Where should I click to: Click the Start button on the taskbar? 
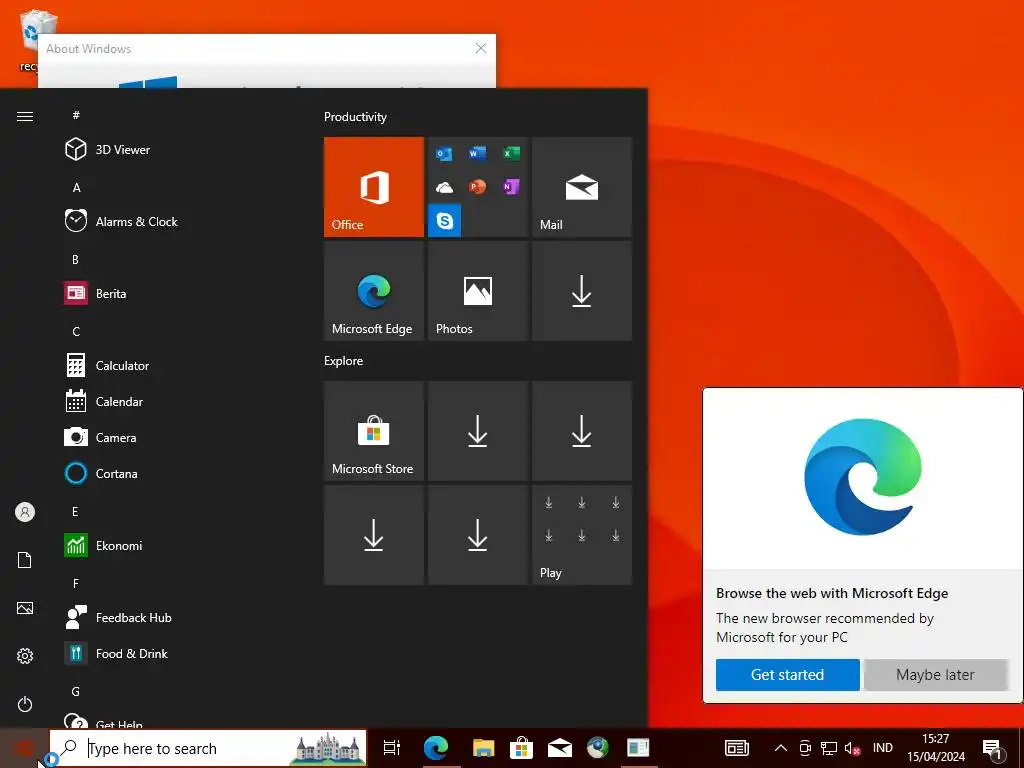24,748
